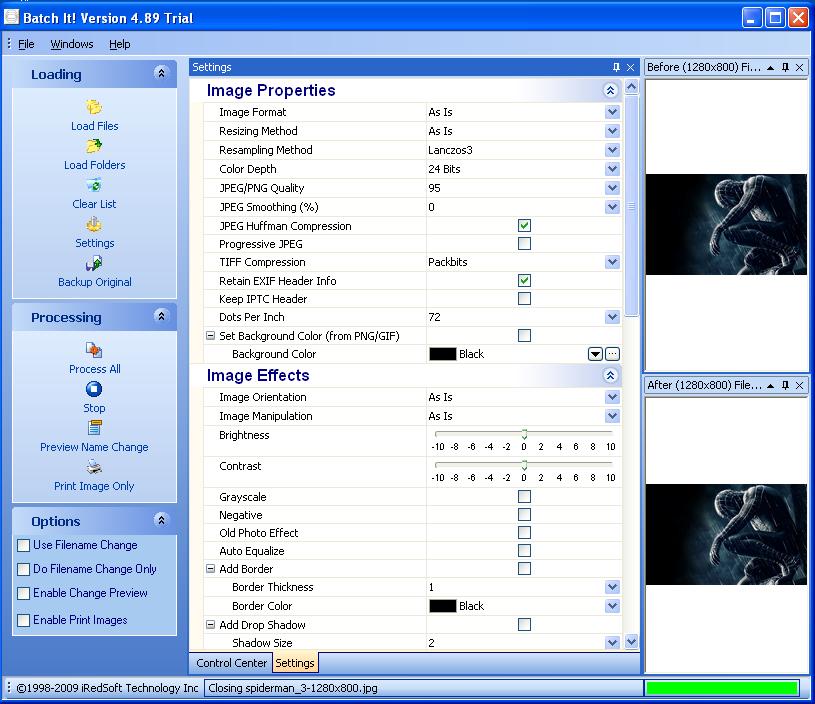Click the Print Image Only icon
The width and height of the screenshot is (815, 704).
(94, 467)
